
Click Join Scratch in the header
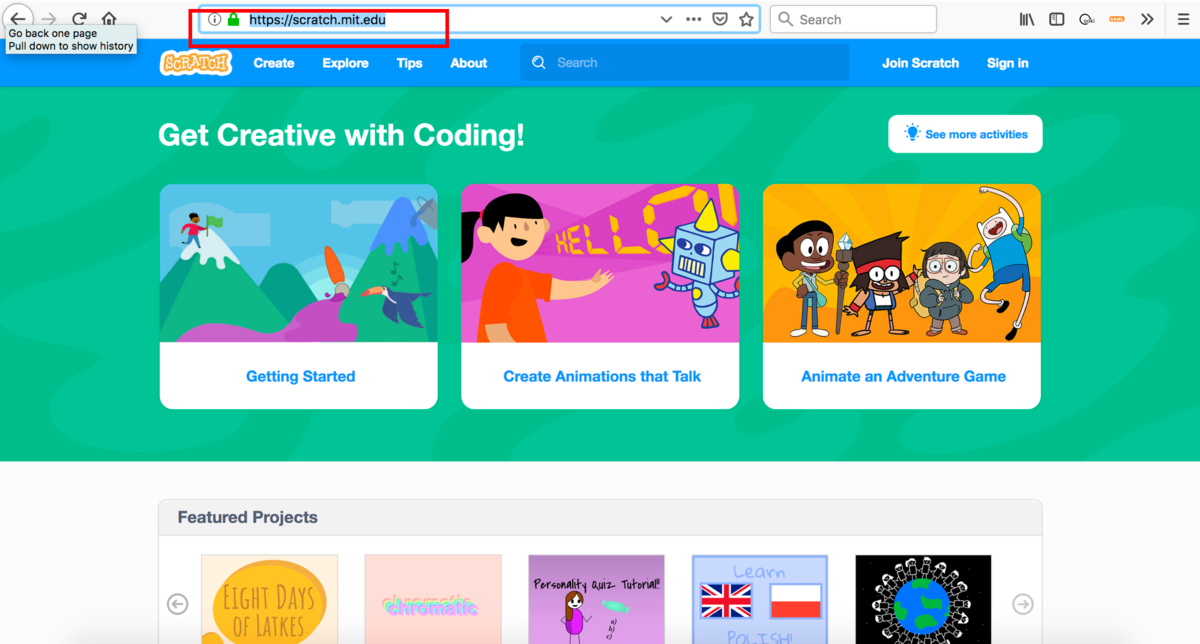coord(920,62)
